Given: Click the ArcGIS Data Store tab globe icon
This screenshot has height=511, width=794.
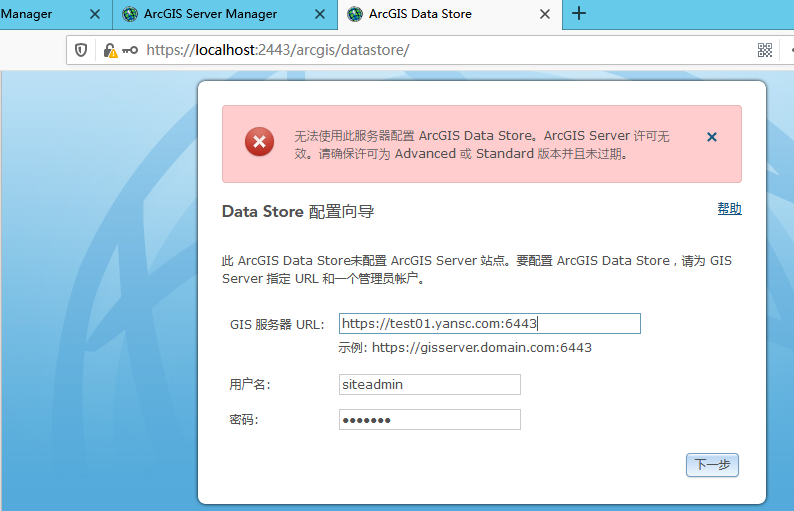Looking at the screenshot, I should tap(355, 14).
